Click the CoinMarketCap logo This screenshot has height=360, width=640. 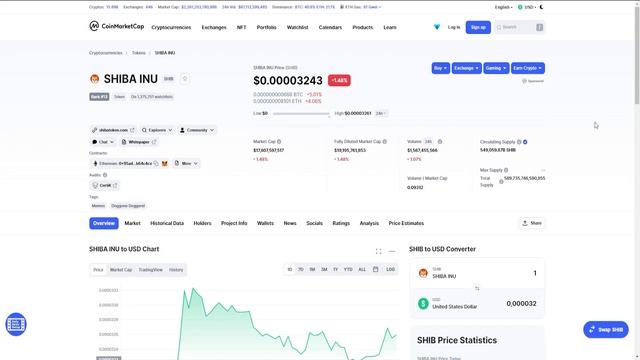117,26
